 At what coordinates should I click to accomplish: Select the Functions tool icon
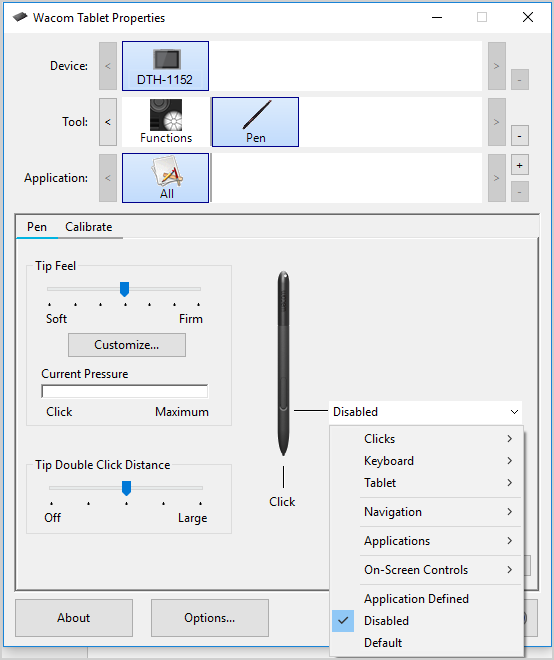click(166, 122)
